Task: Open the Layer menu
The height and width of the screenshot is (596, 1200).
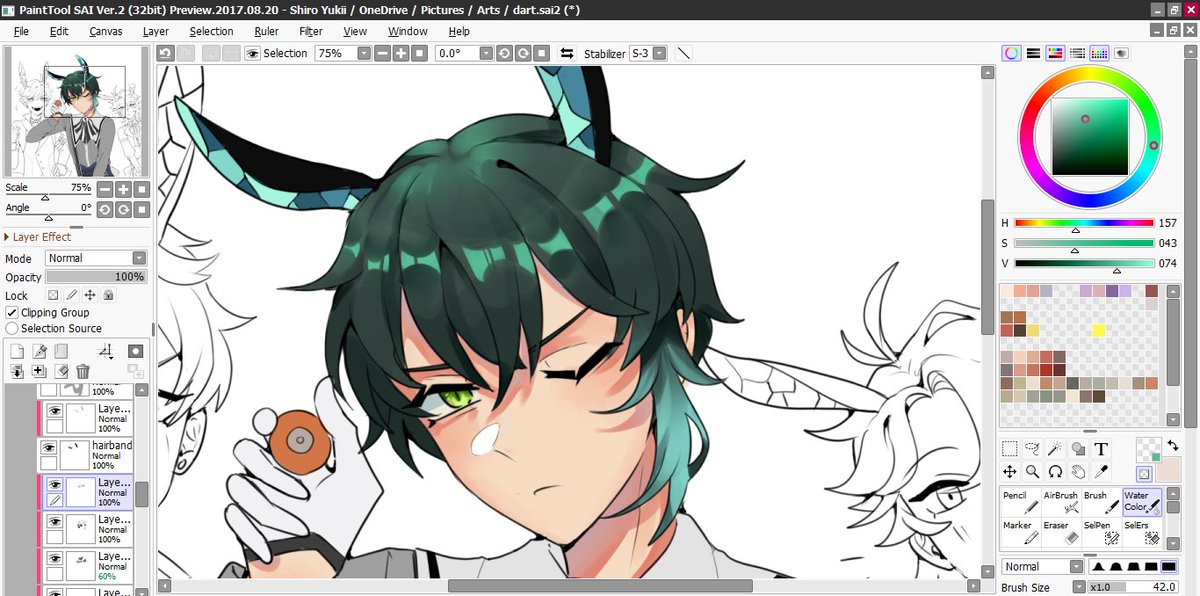Action: [x=155, y=31]
